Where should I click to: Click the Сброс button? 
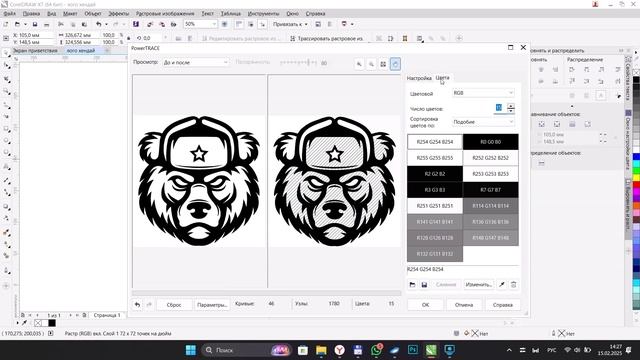click(174, 305)
